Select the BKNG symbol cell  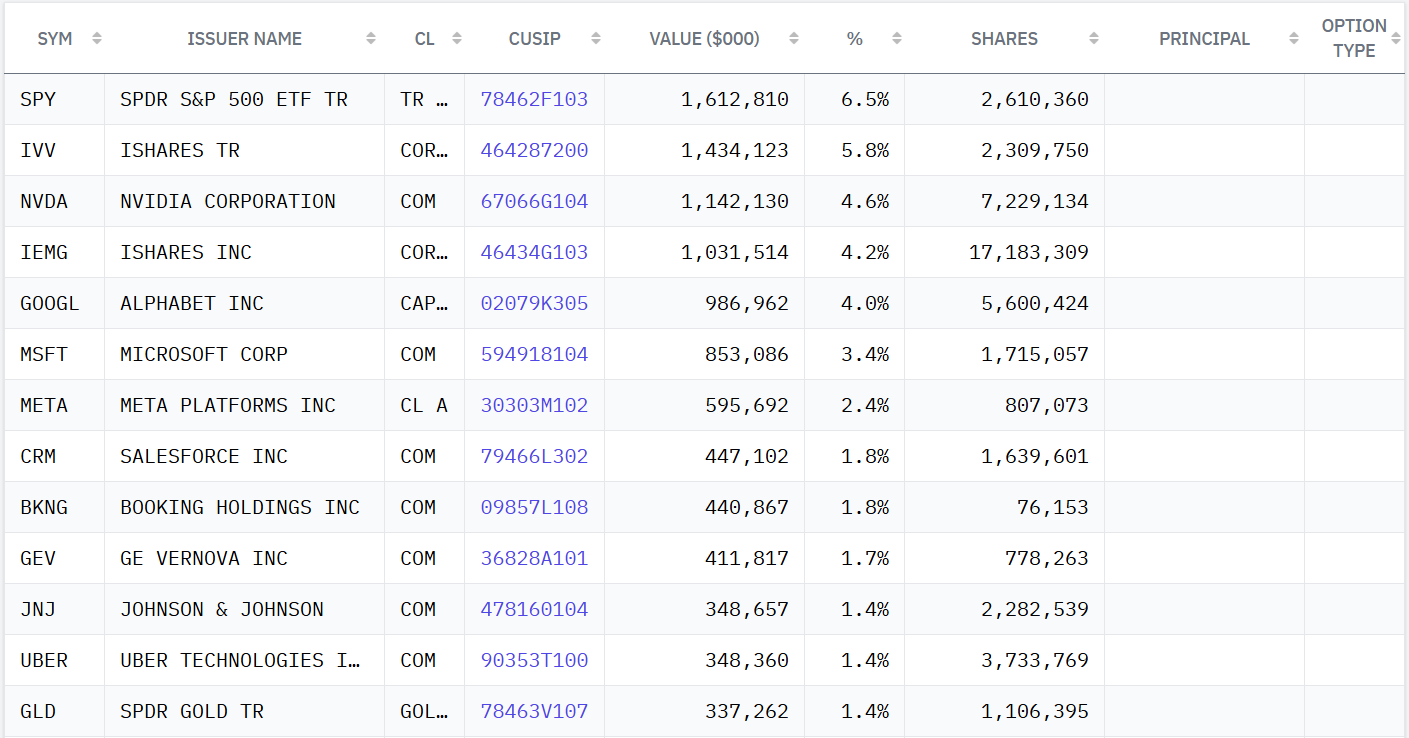tap(55, 507)
